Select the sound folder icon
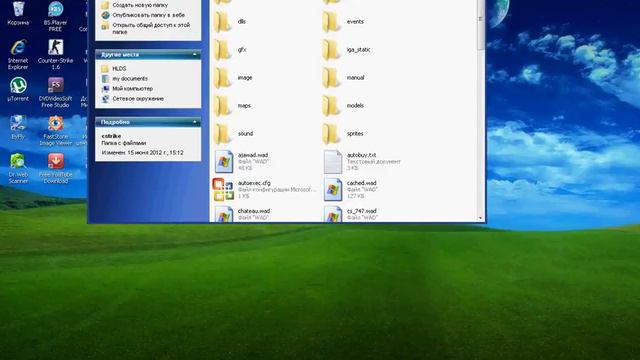Screen dimensions: 640x360 click(x=223, y=134)
